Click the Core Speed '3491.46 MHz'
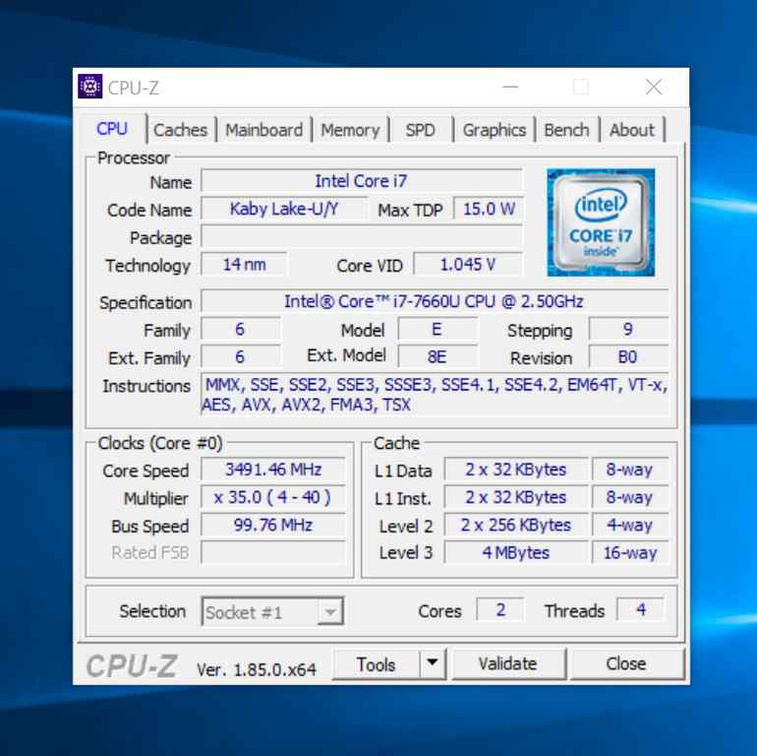This screenshot has width=757, height=756. click(x=273, y=470)
